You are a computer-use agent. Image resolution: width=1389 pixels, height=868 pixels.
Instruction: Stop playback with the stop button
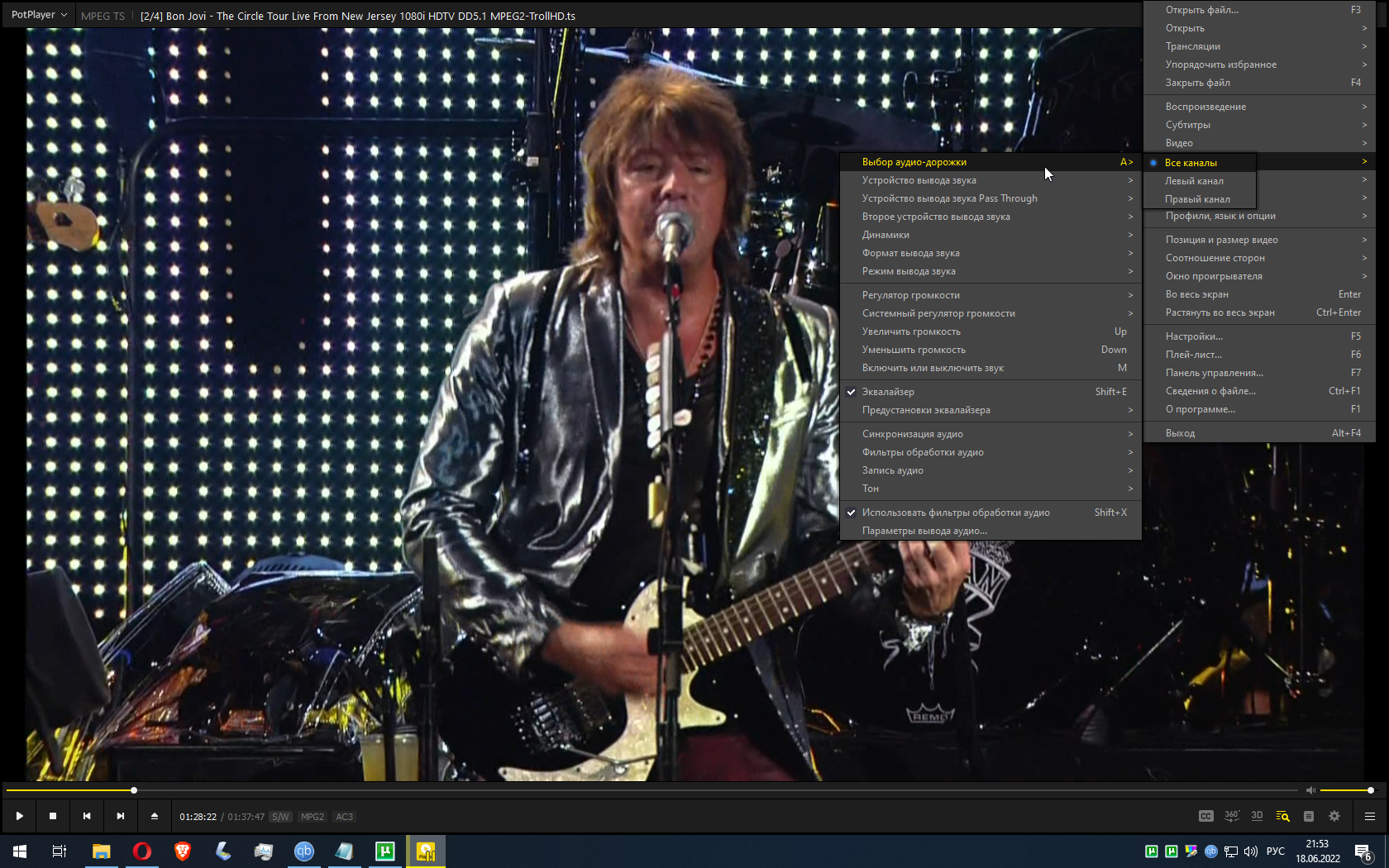coord(53,816)
